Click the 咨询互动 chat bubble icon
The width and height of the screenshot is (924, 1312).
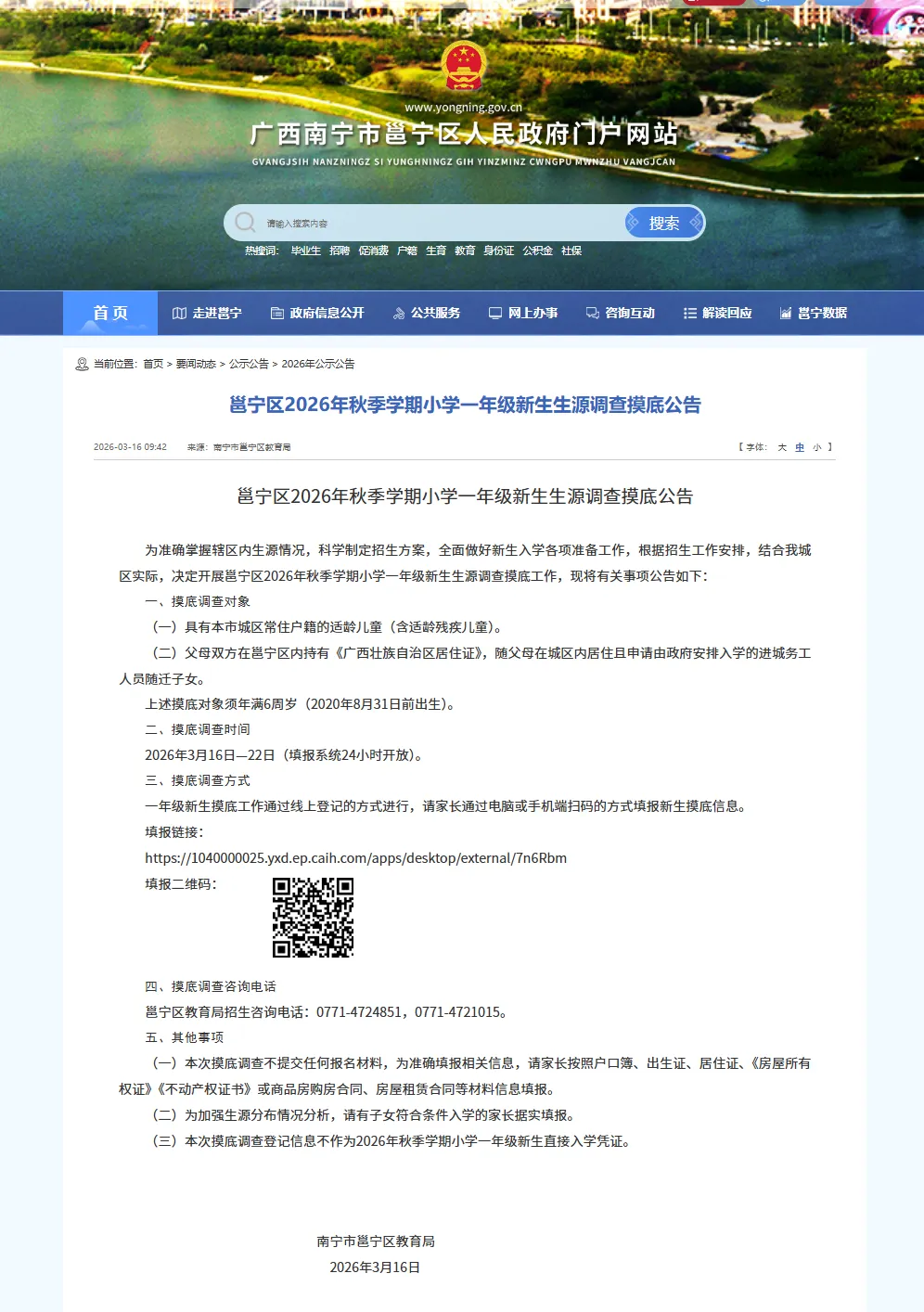593,314
